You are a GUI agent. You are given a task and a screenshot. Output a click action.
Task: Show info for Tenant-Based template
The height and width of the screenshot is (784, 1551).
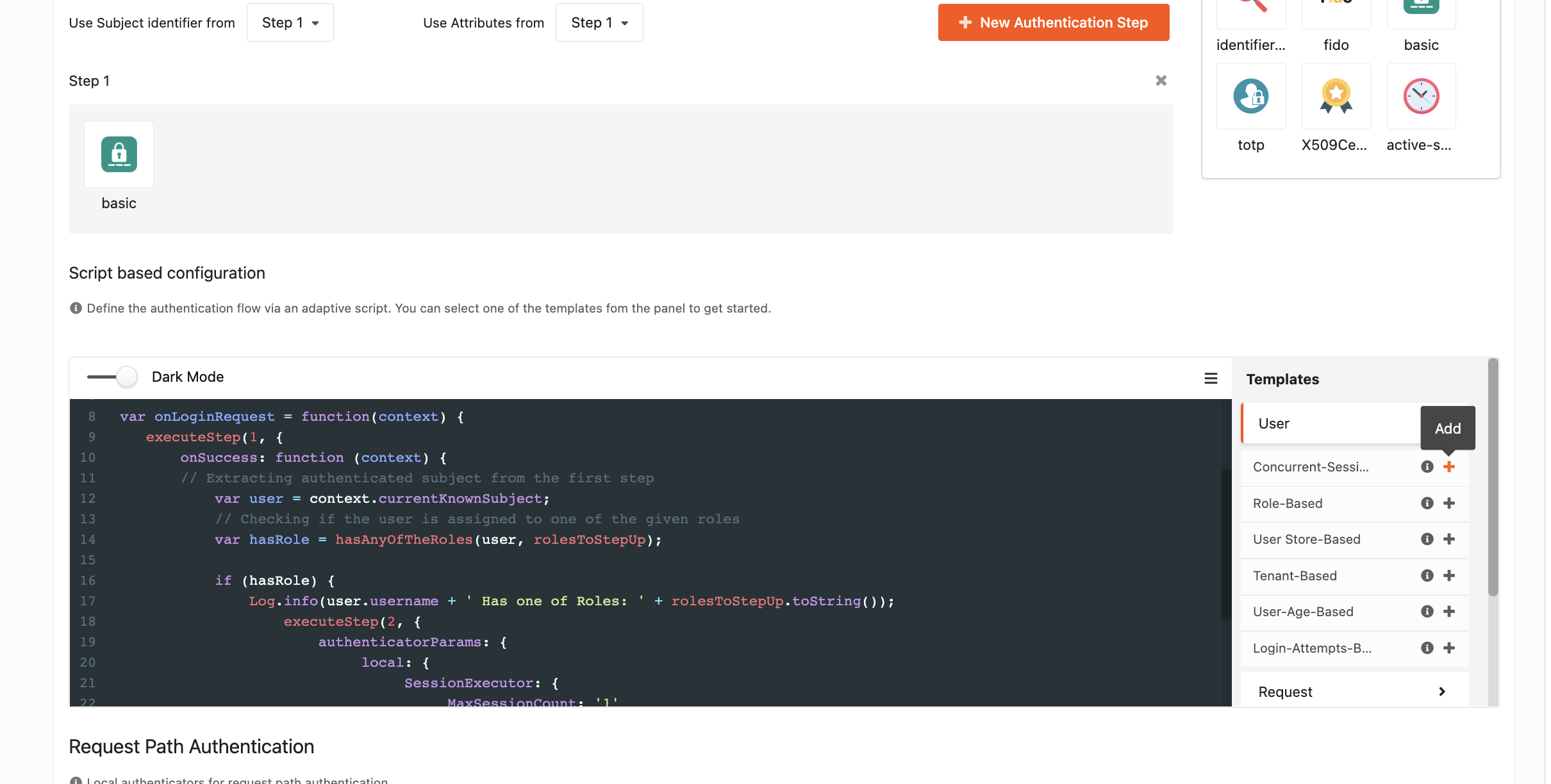coord(1427,576)
